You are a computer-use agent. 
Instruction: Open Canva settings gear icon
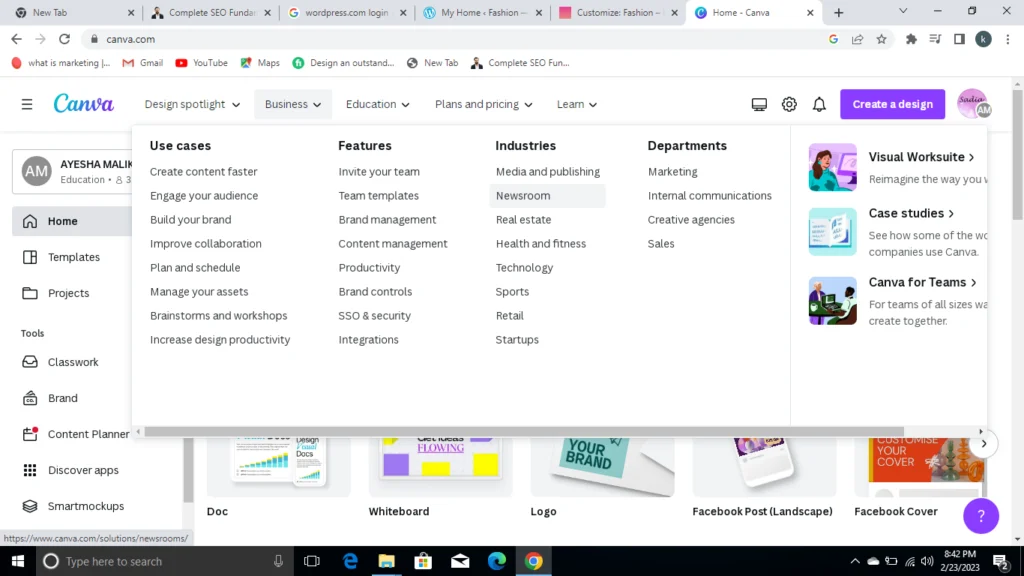pyautogui.click(x=789, y=104)
